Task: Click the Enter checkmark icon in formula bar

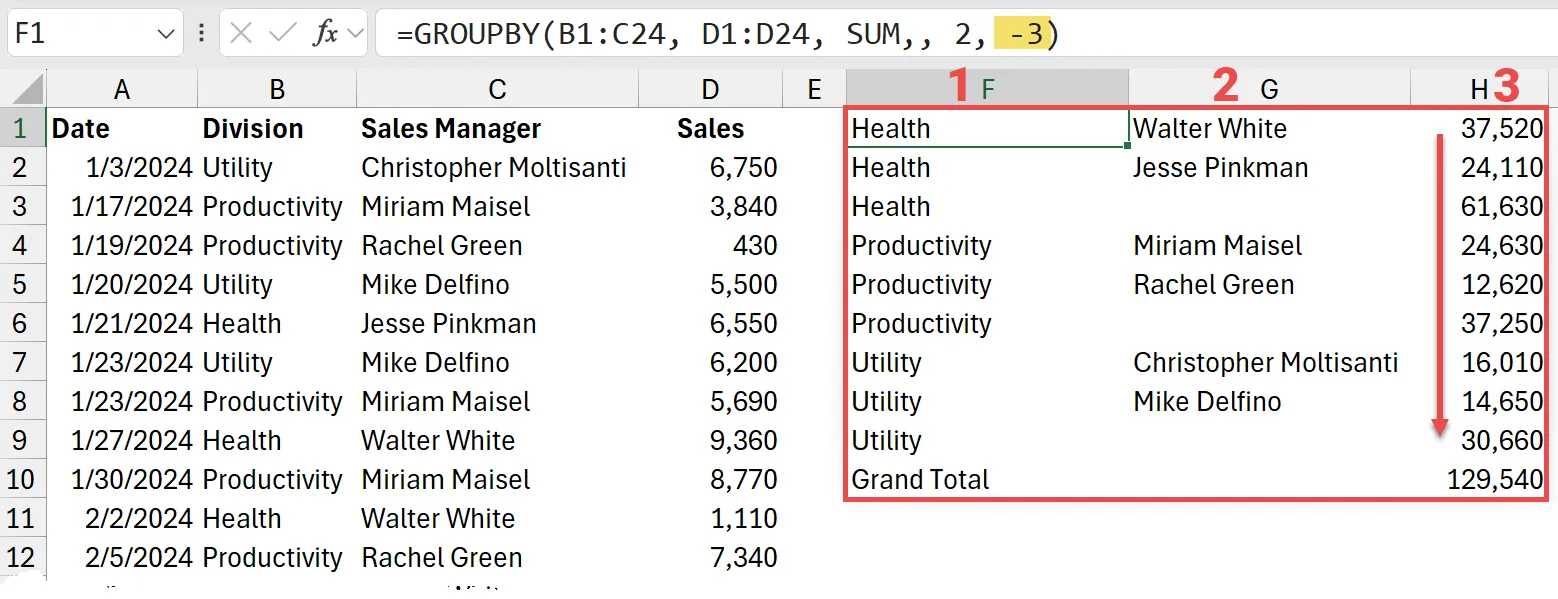Action: tap(283, 34)
